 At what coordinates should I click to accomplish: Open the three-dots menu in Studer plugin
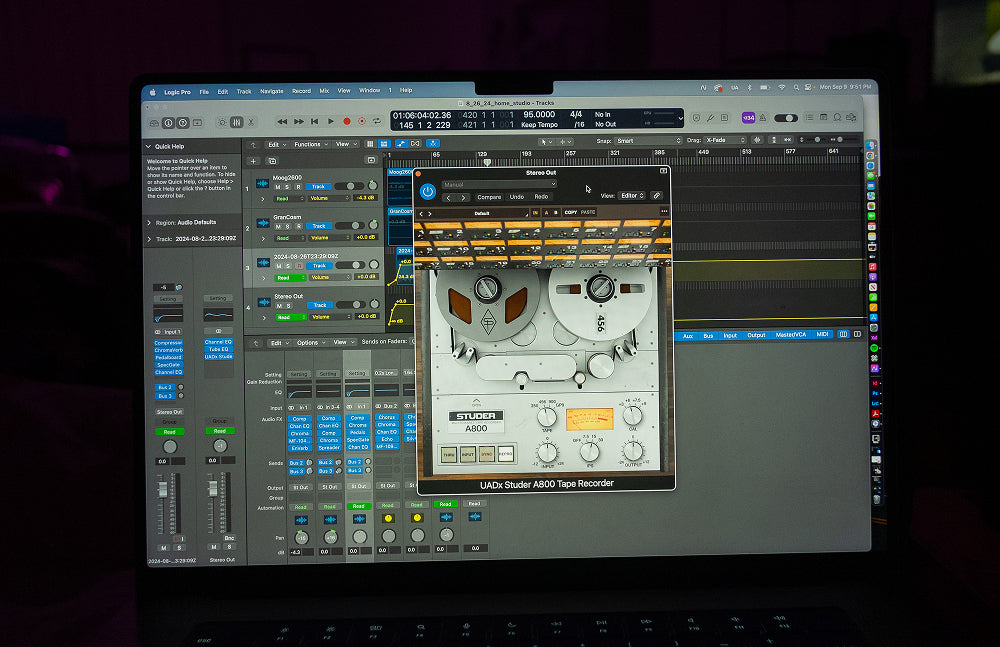(x=664, y=211)
